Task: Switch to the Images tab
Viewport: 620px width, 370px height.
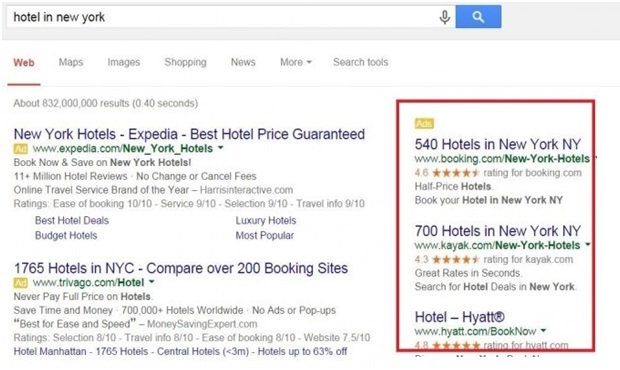Action: tap(124, 62)
